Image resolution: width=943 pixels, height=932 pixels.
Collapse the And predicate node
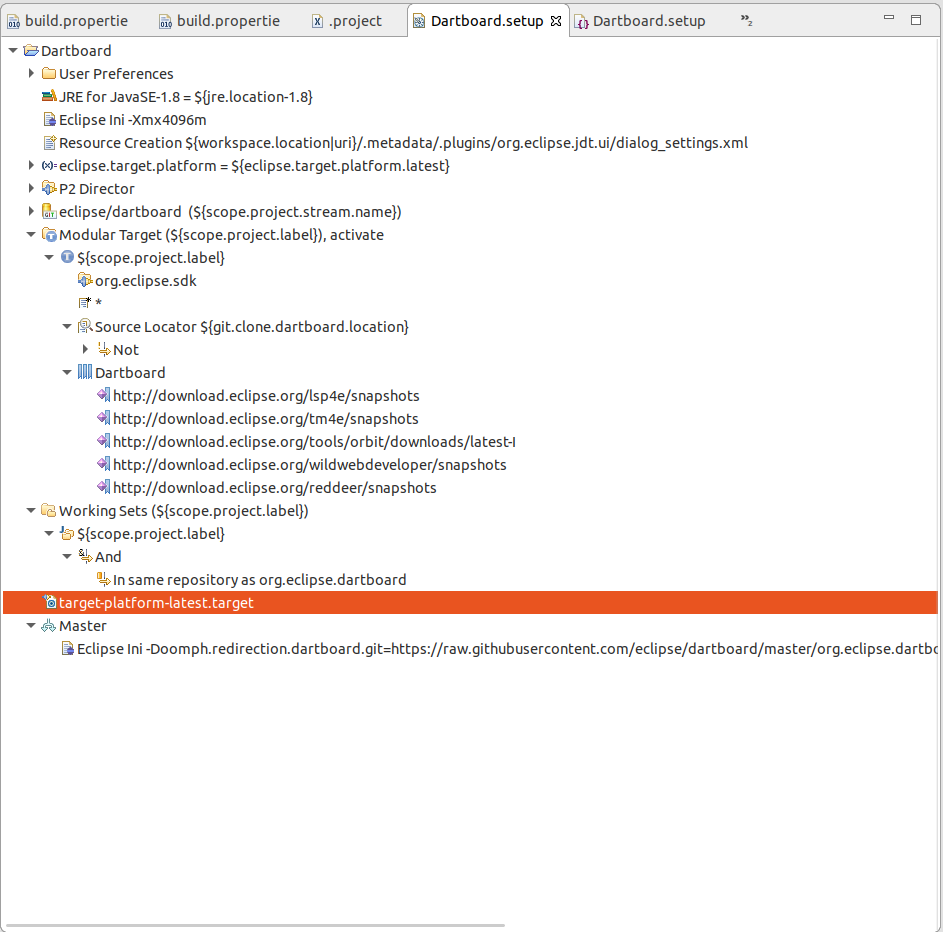pyautogui.click(x=67, y=556)
